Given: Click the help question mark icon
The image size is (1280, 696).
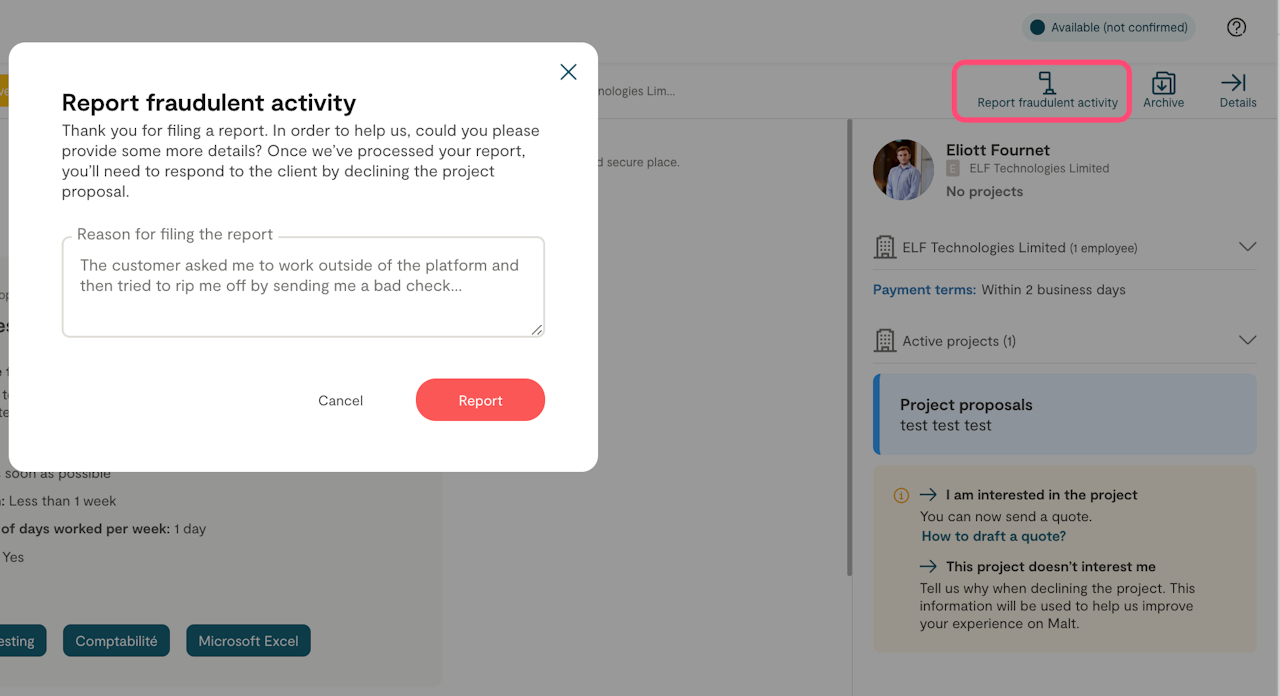Looking at the screenshot, I should click(1236, 28).
